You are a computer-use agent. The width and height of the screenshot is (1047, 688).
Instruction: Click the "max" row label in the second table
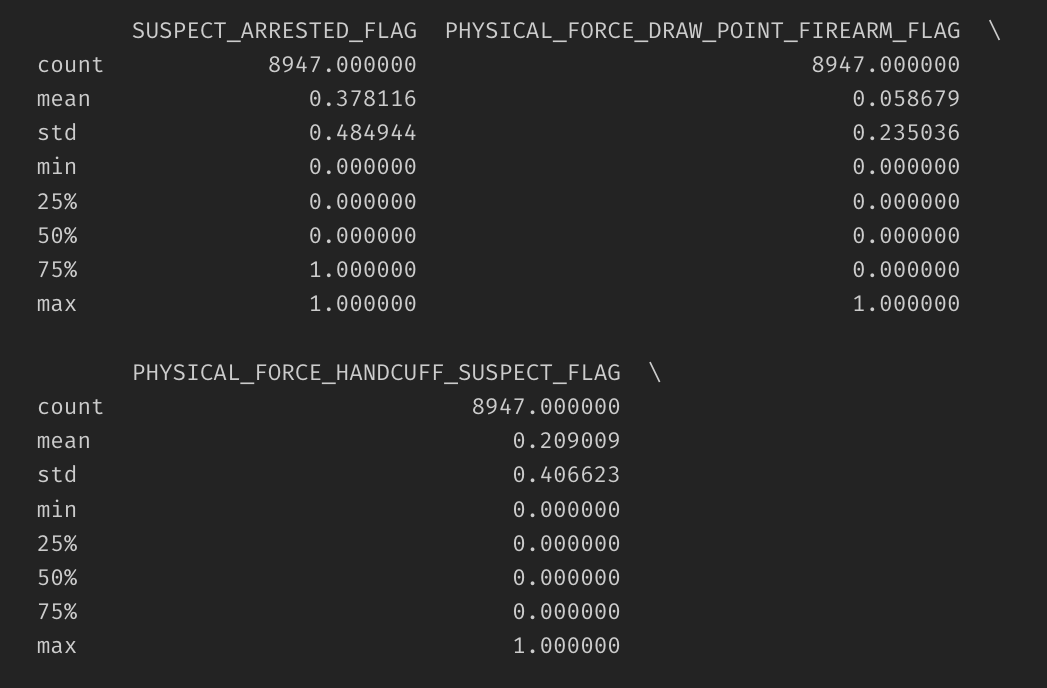click(57, 646)
